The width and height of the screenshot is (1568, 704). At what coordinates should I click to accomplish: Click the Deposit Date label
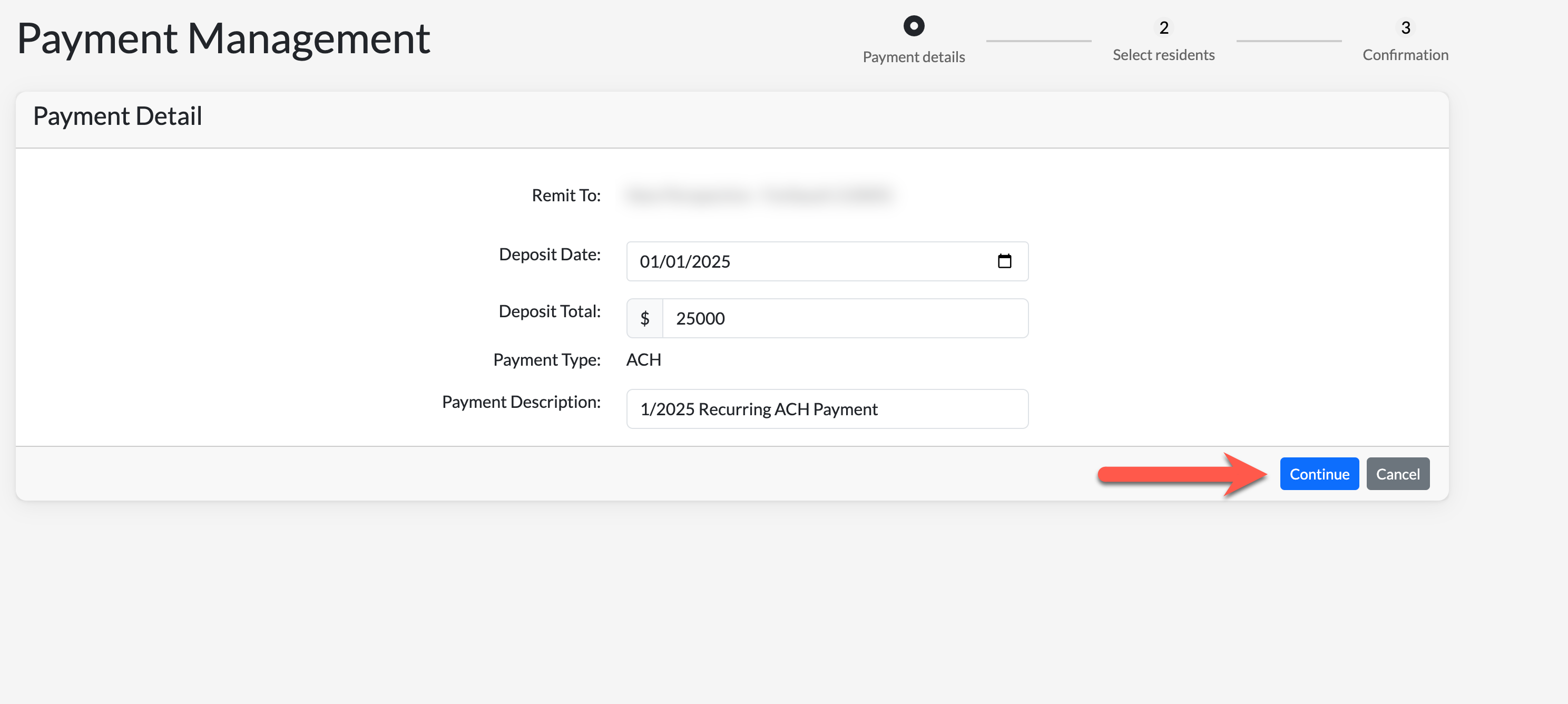549,255
